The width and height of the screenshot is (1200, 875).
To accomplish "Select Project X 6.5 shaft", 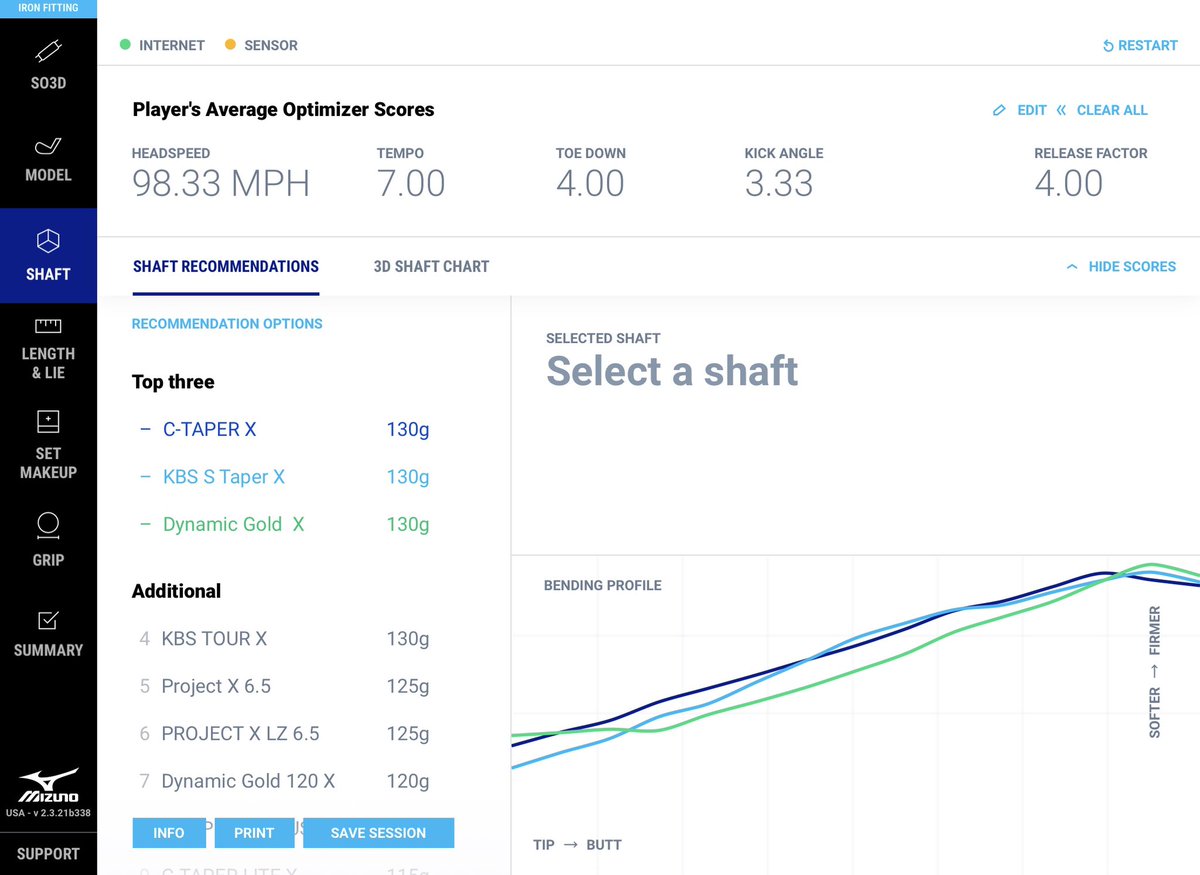I will click(216, 686).
